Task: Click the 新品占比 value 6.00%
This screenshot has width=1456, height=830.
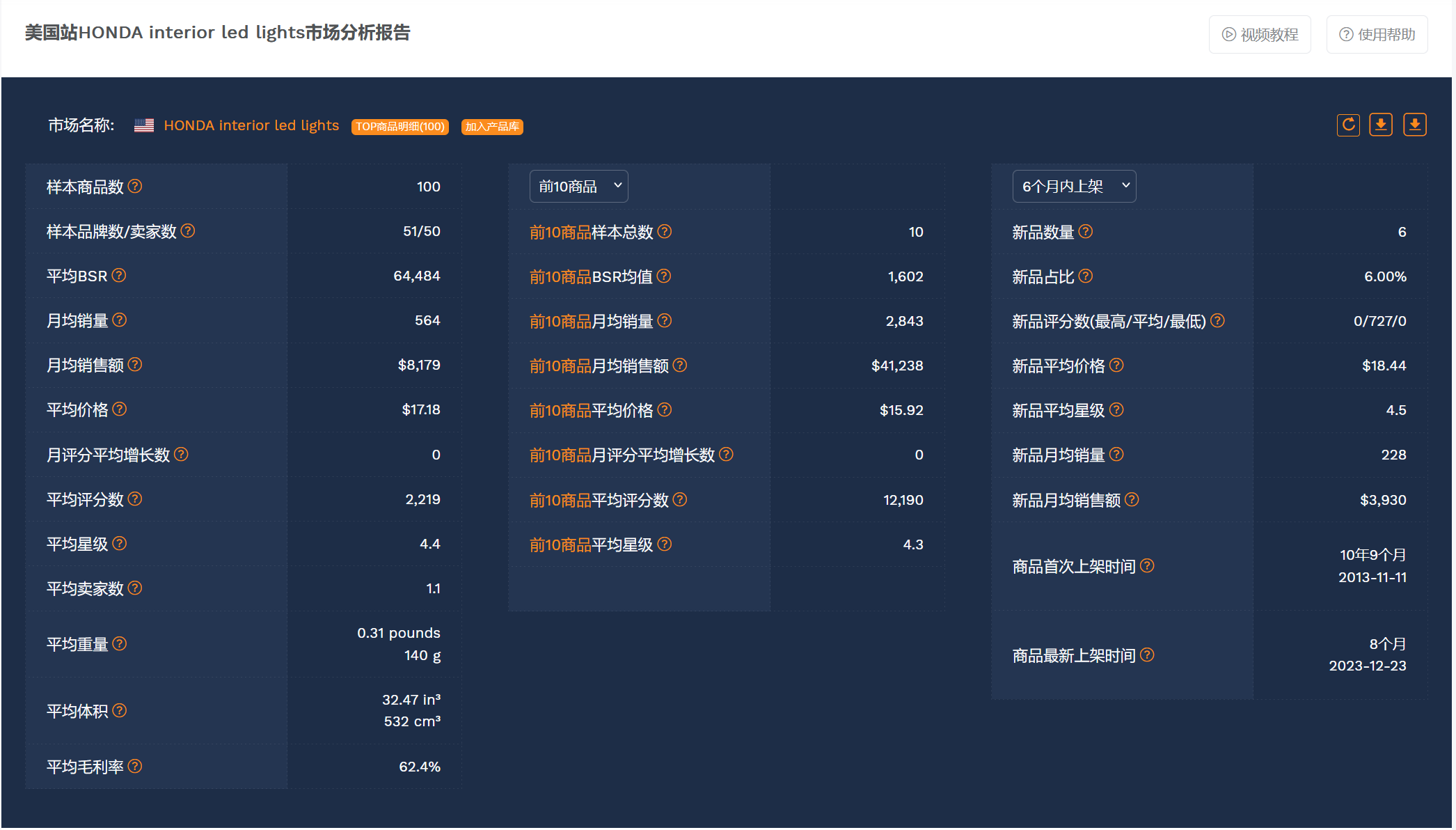Action: click(x=1385, y=277)
